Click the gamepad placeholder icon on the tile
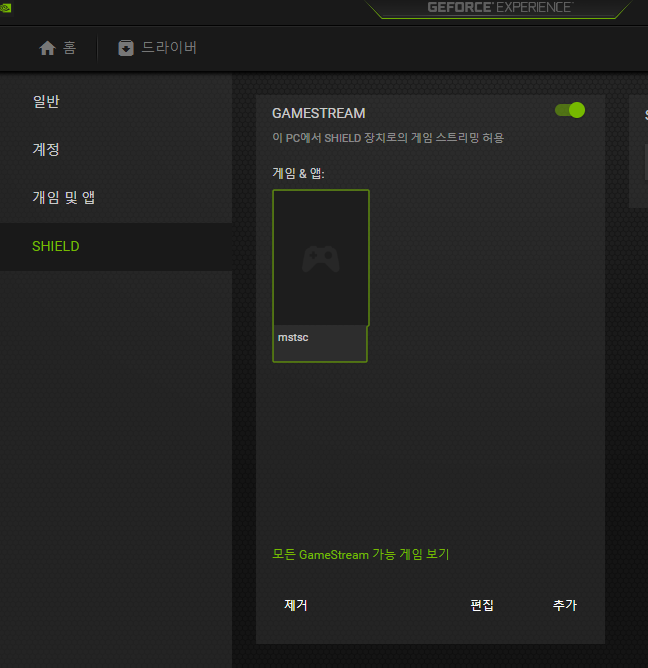 pyautogui.click(x=321, y=259)
